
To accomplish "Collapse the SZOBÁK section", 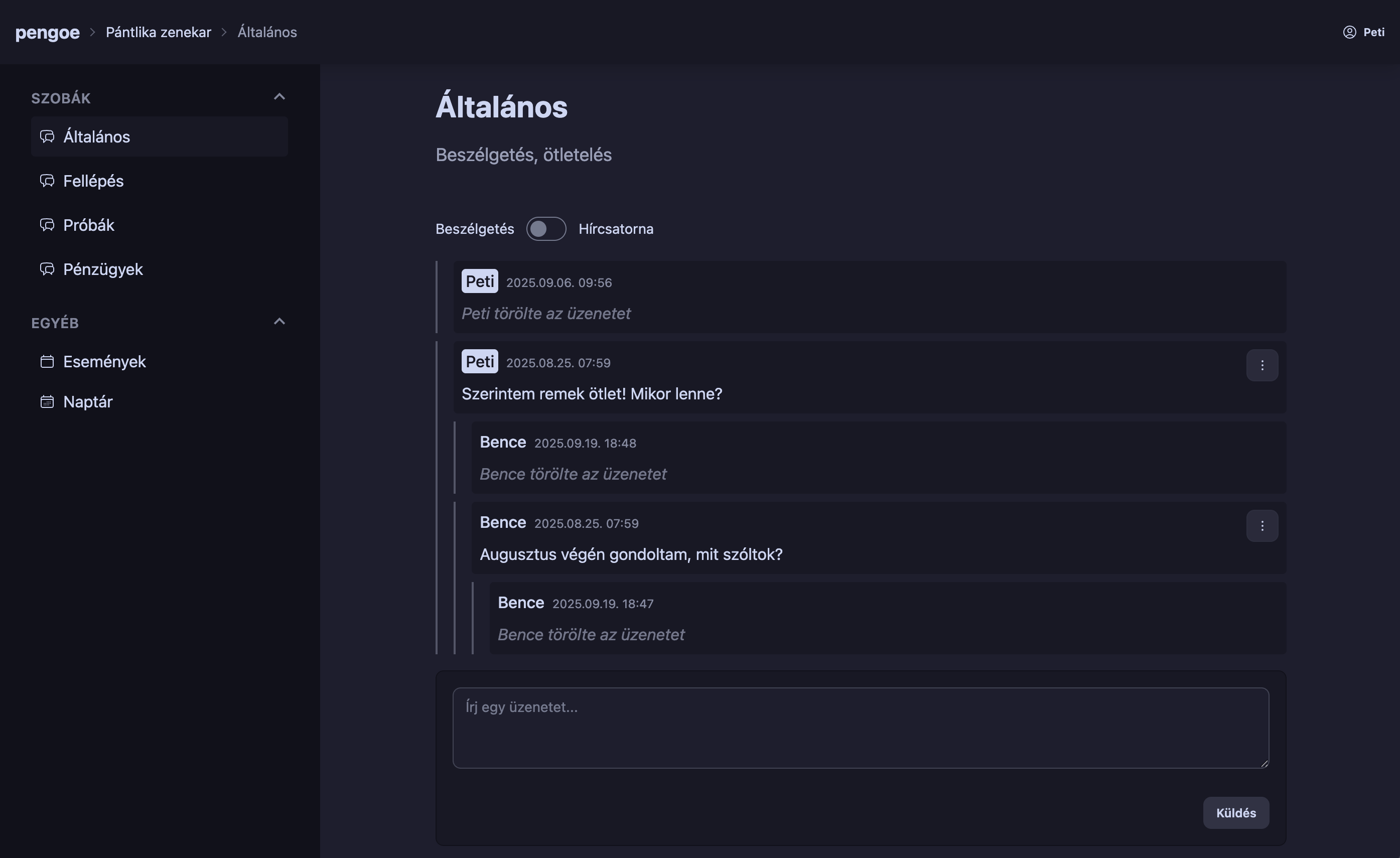I will pyautogui.click(x=279, y=96).
